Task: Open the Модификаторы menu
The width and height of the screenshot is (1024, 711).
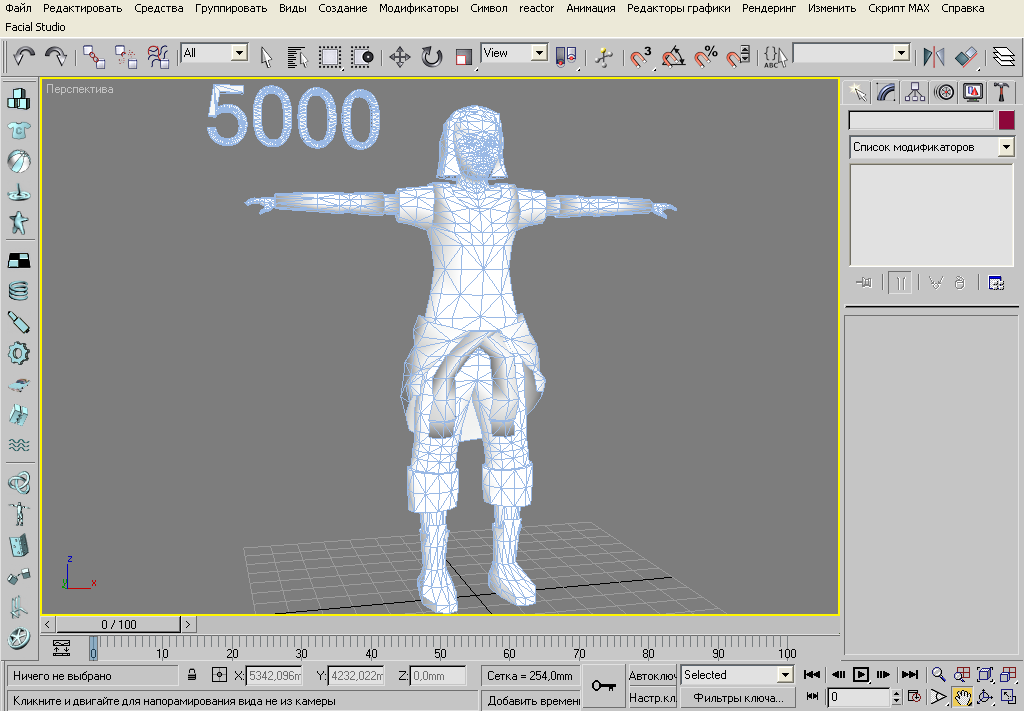Action: pos(418,8)
